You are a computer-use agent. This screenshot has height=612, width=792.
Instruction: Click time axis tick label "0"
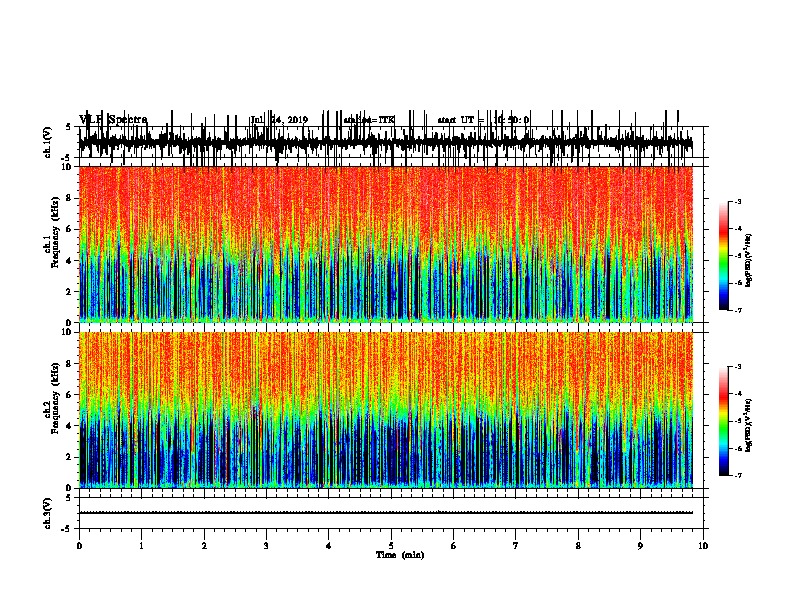coord(79,546)
